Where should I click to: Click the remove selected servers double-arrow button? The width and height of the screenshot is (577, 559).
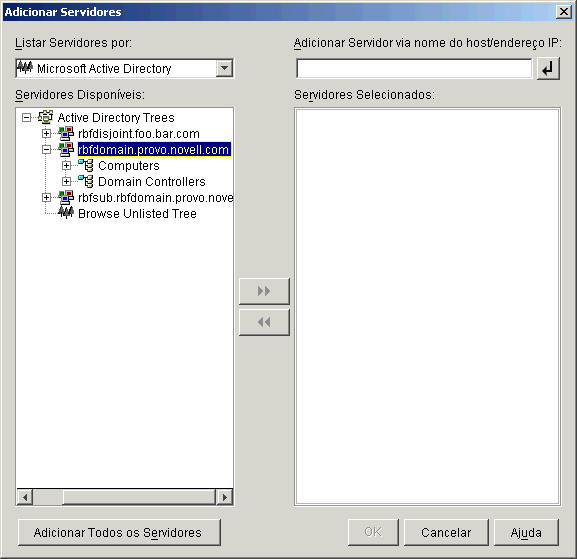tap(264, 322)
